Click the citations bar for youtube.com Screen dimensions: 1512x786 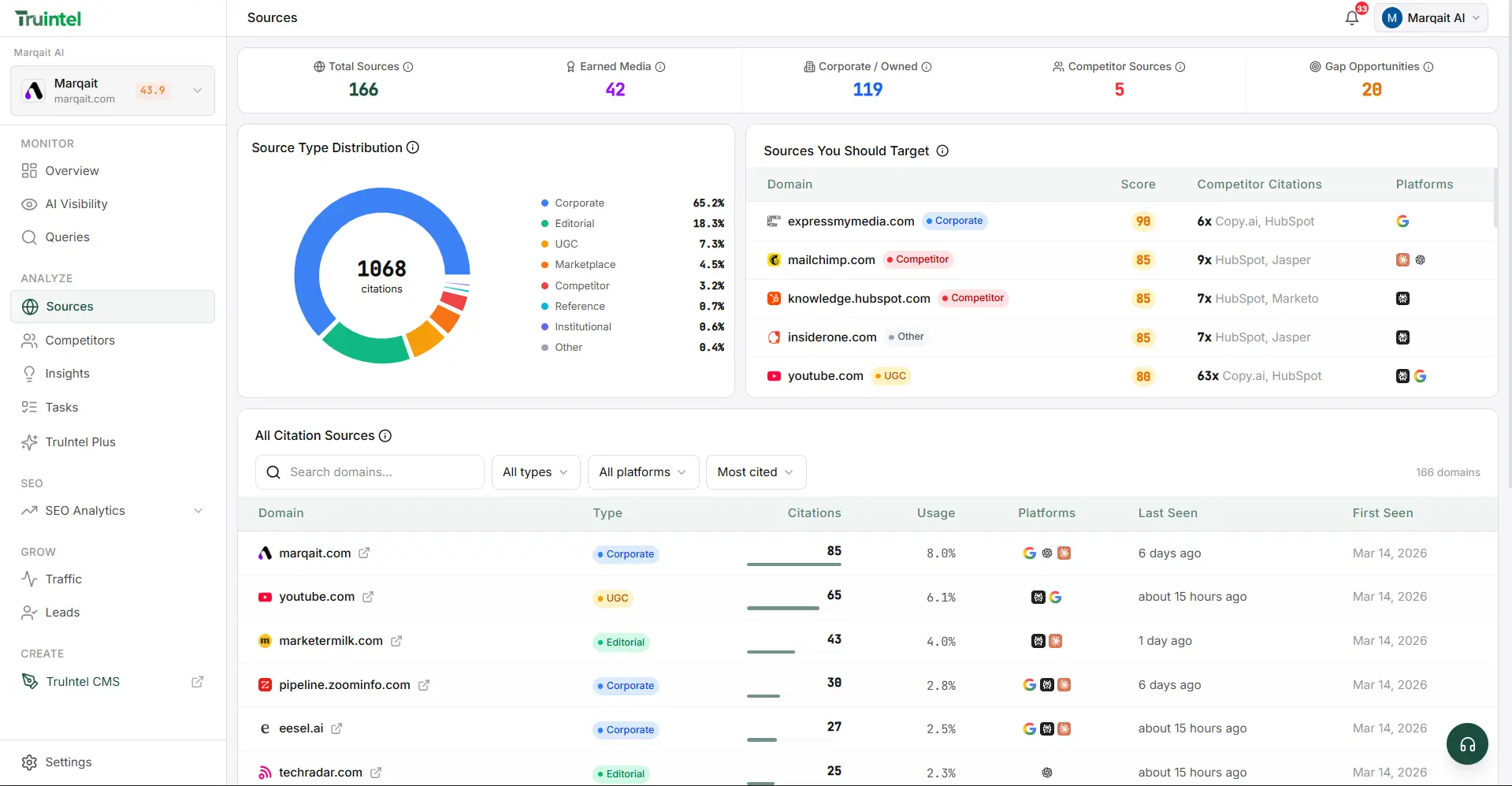tap(782, 608)
